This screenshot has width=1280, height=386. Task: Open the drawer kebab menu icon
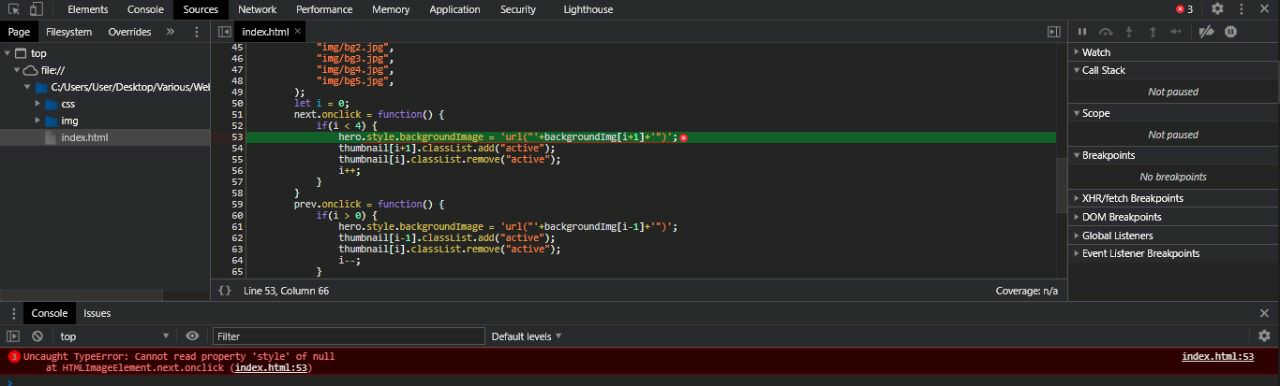(x=14, y=313)
